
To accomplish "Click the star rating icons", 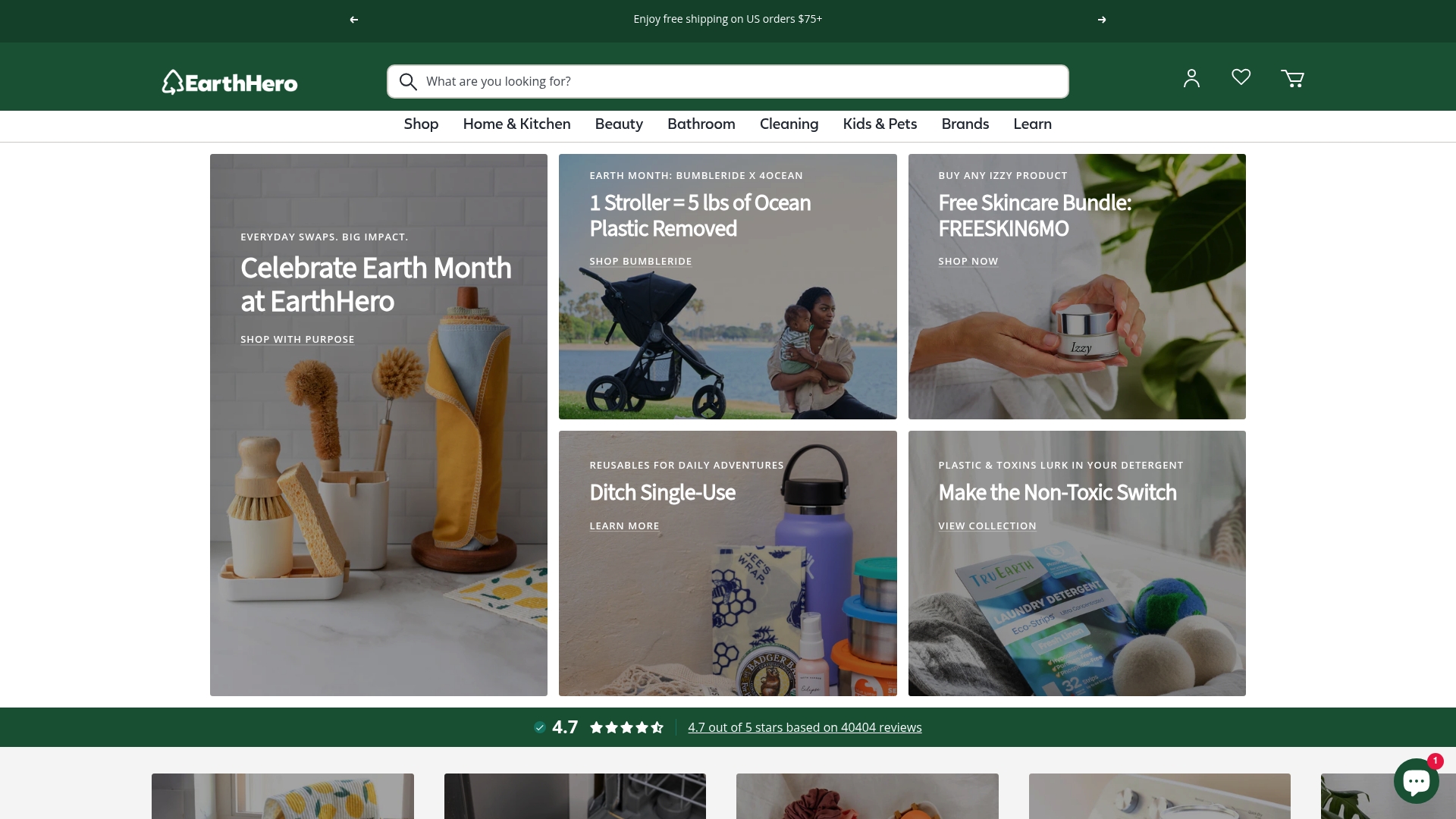I will (626, 727).
